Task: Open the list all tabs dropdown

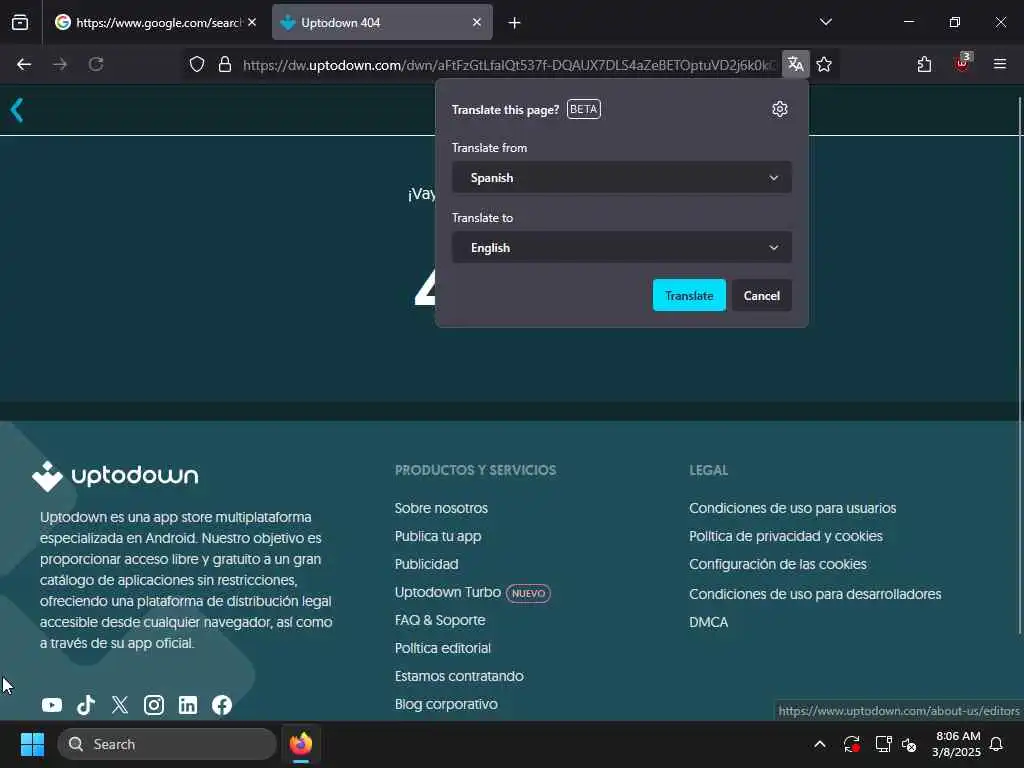Action: 825,22
